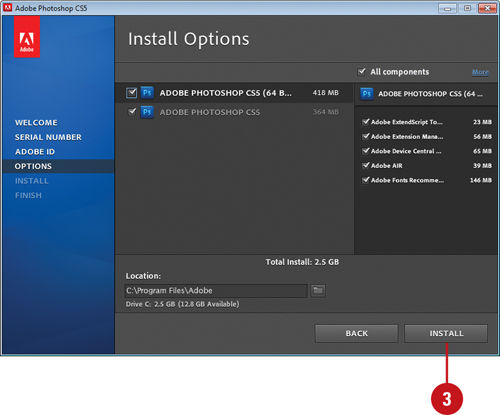Select the Adobe Photoshop CS5 (64 B... row
This screenshot has height=415, width=500.
[x=234, y=93]
